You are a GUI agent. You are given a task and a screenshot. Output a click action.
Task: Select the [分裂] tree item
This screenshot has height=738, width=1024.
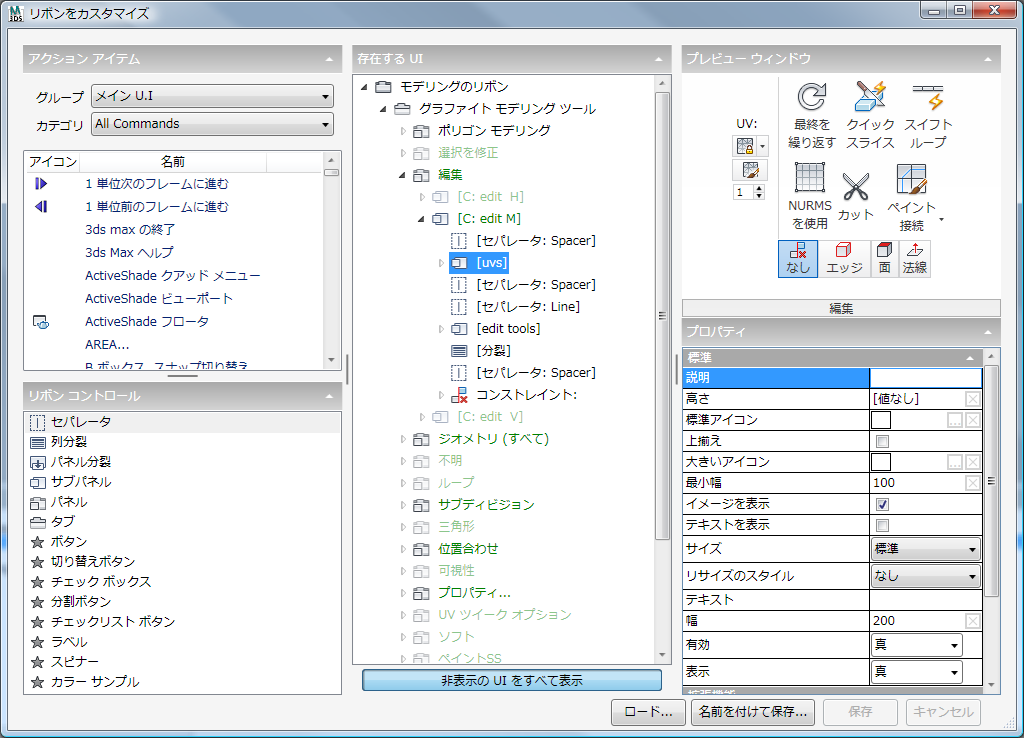(x=493, y=351)
